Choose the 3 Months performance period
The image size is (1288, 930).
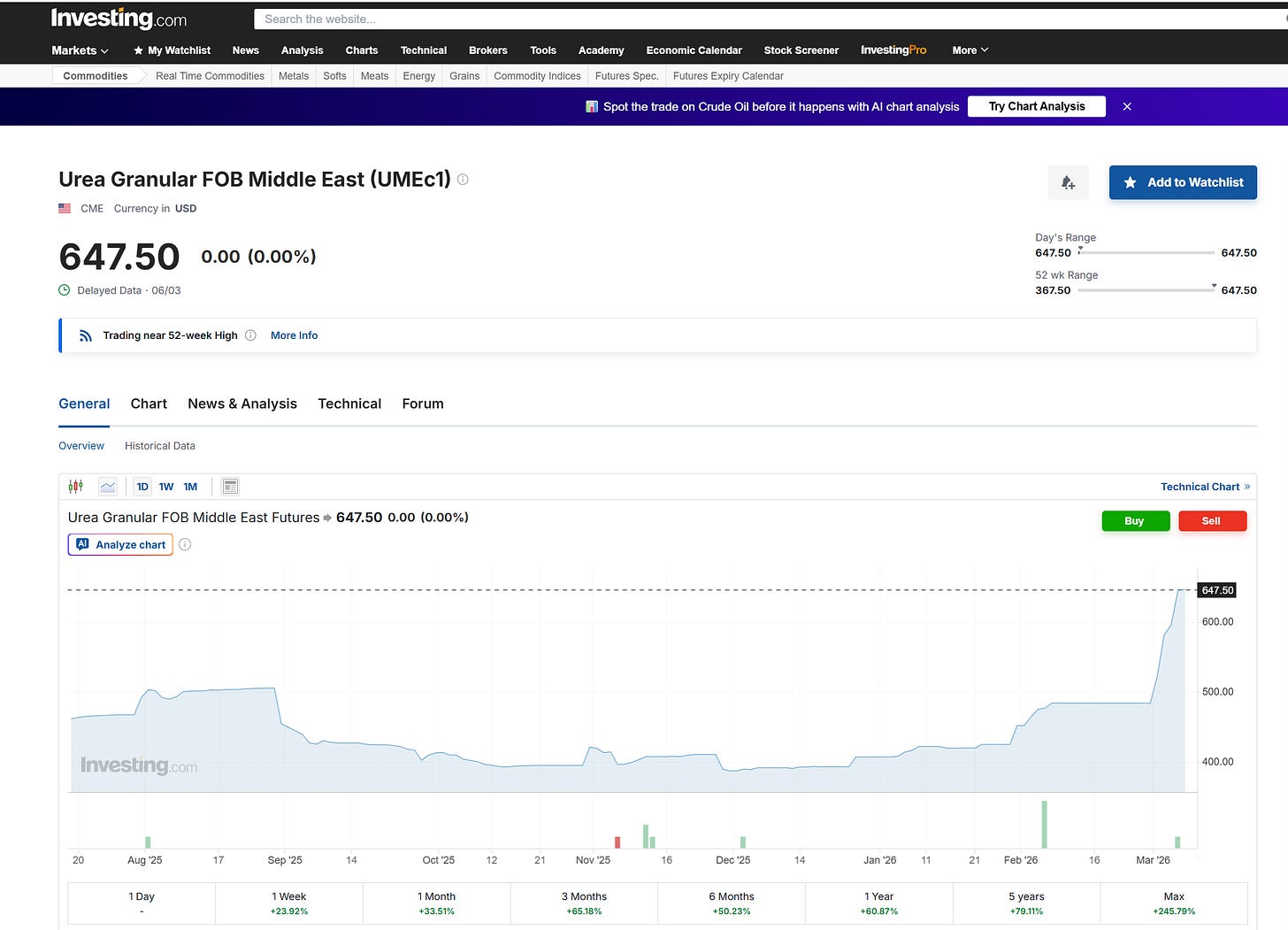584,903
